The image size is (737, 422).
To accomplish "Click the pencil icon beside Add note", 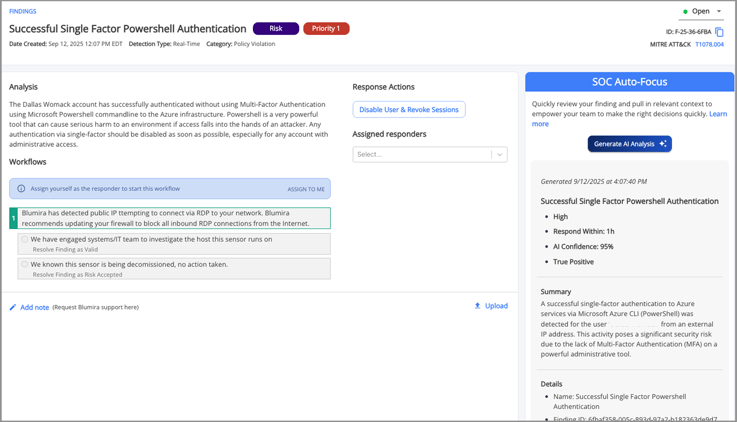I will (13, 307).
